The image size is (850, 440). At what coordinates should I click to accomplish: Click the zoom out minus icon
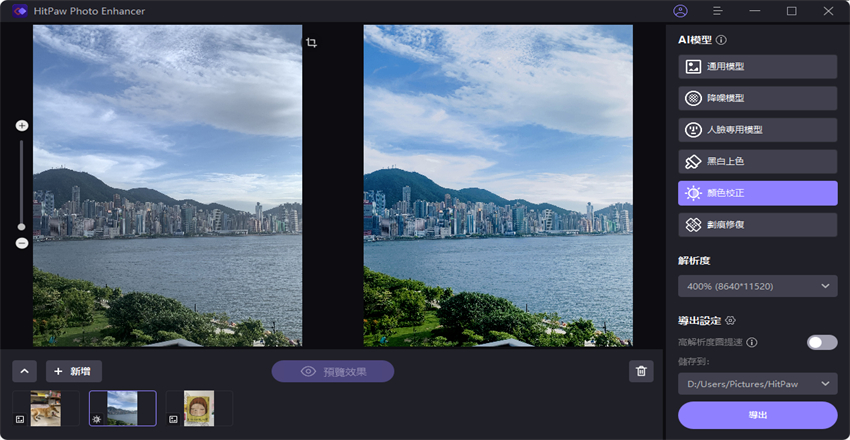(x=22, y=243)
